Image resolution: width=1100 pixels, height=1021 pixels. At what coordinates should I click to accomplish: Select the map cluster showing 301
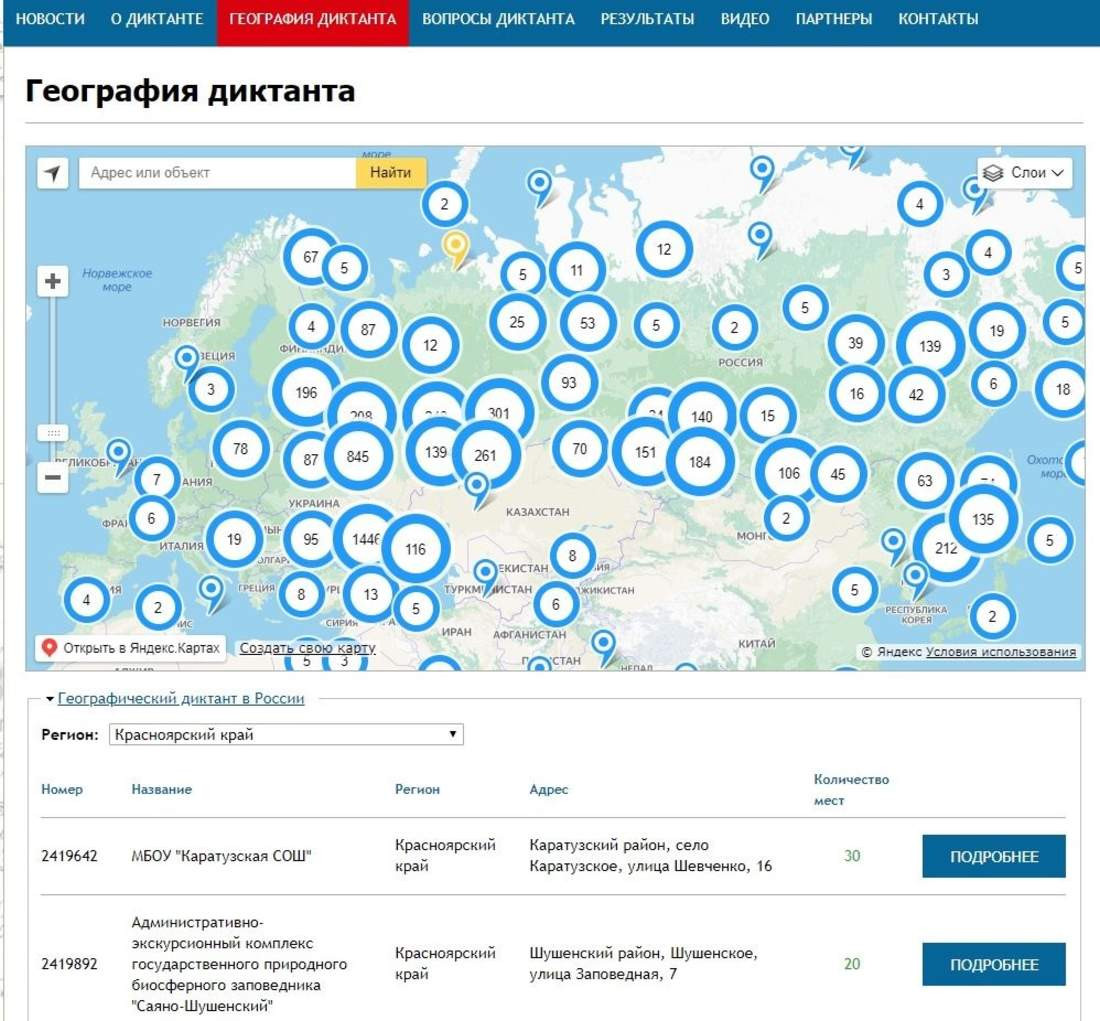[x=498, y=413]
